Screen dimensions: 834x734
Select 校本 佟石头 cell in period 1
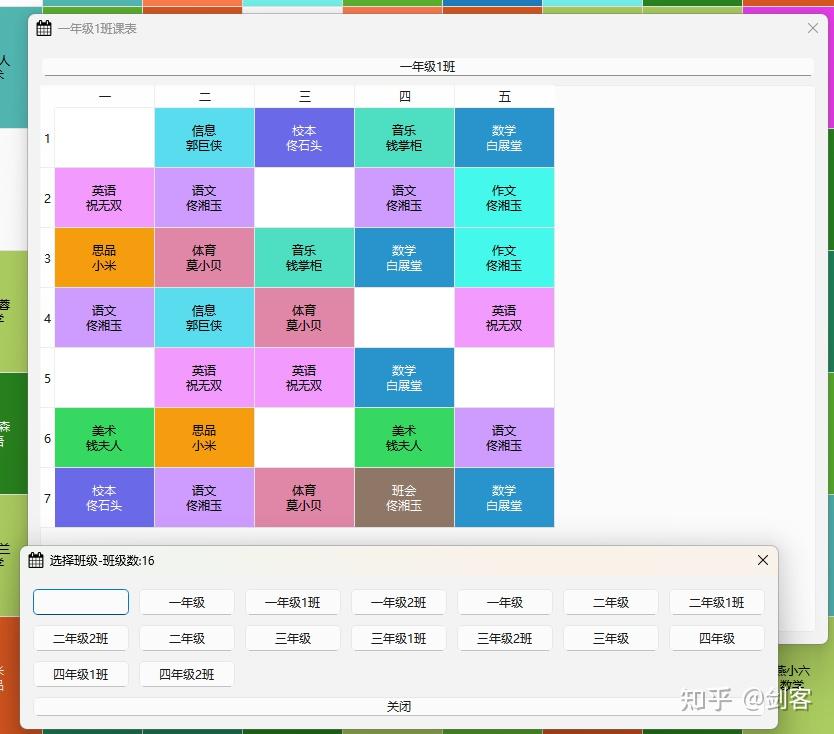pos(304,138)
